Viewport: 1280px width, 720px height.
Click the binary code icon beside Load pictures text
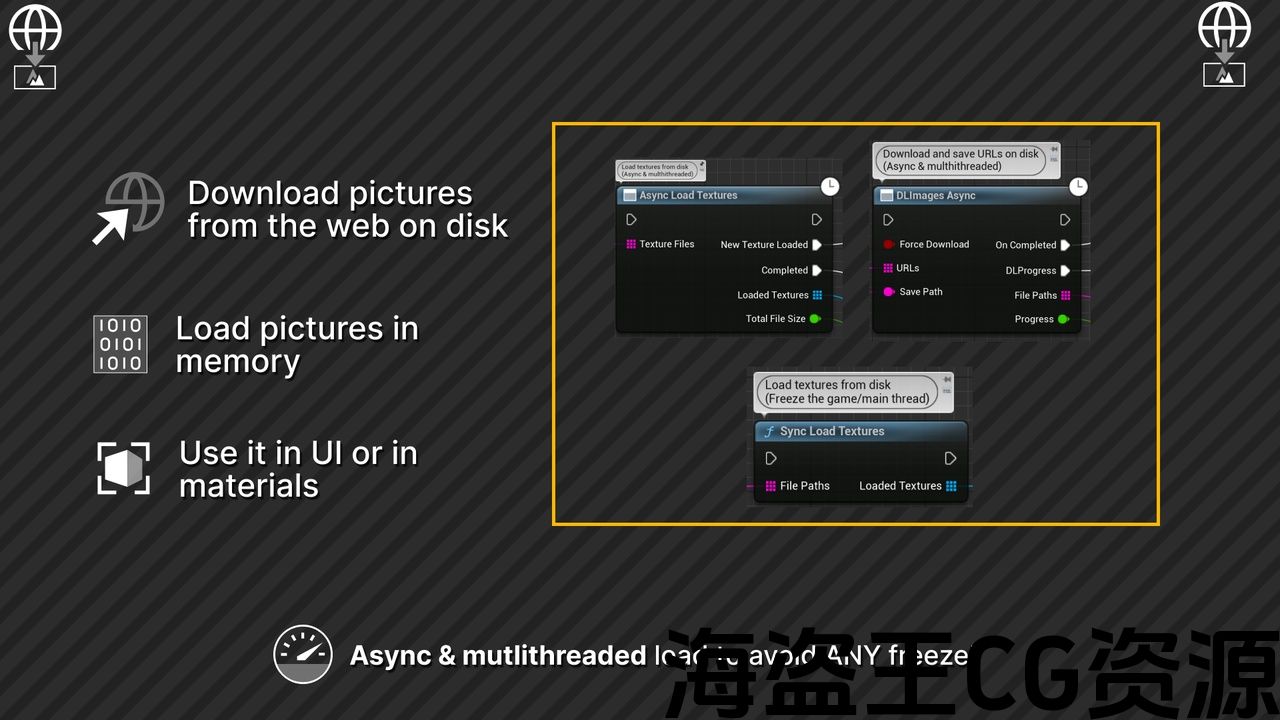coord(120,345)
